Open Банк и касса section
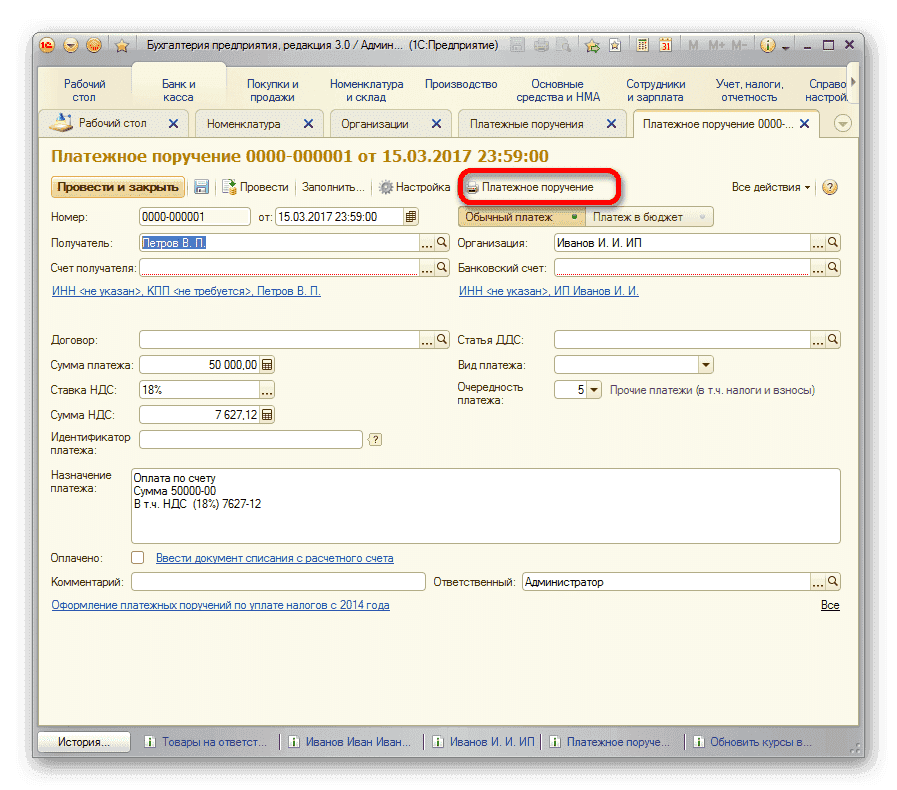Screen dimensions: 897x790 [x=179, y=90]
